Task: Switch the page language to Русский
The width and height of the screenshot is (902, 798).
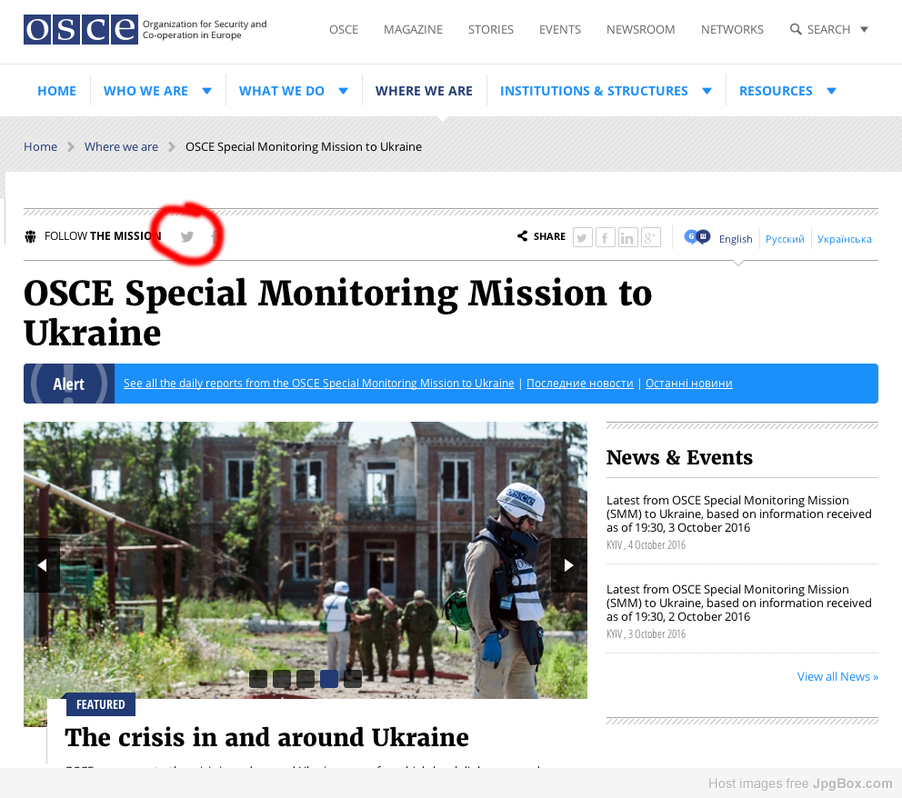Action: click(x=785, y=239)
